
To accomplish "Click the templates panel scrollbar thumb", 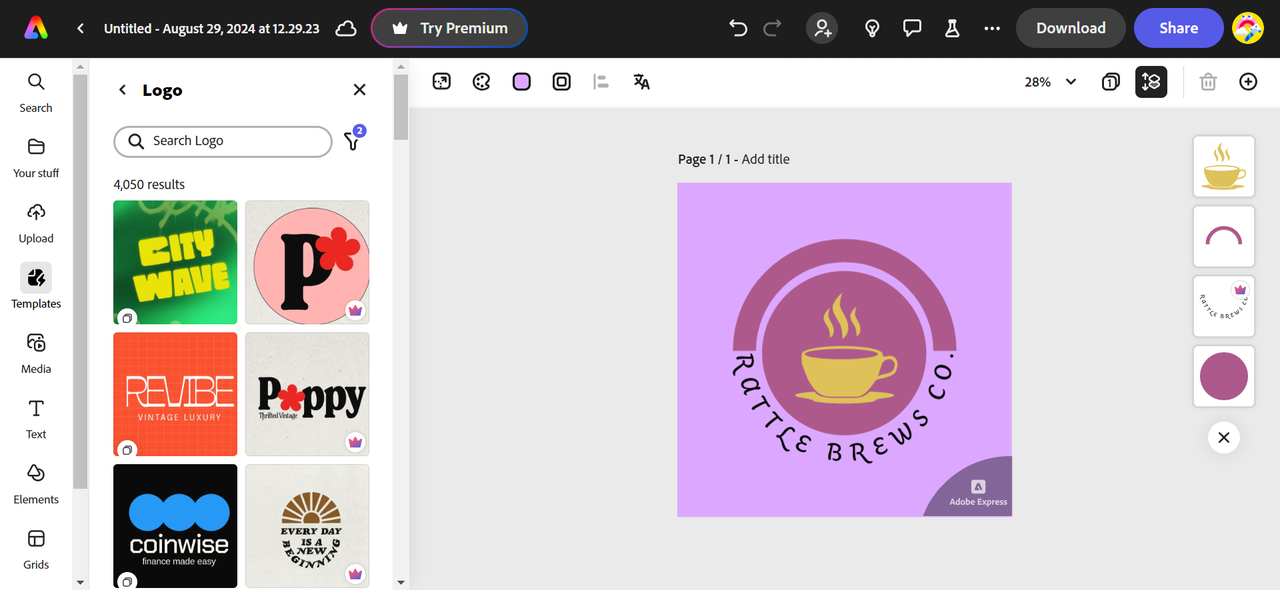I will click(x=401, y=107).
